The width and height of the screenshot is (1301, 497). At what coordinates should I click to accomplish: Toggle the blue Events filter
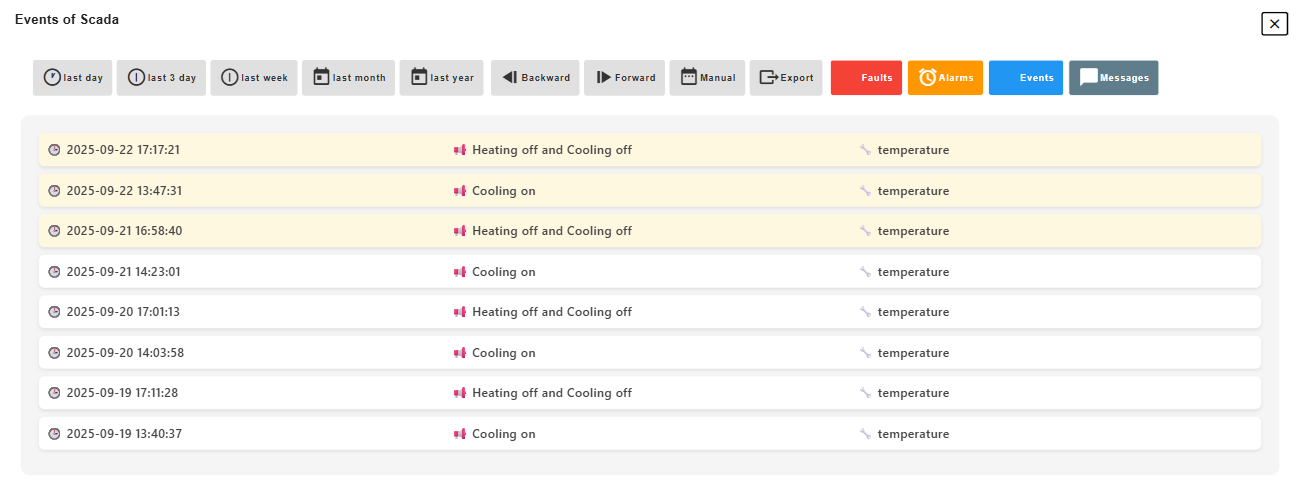point(1026,78)
